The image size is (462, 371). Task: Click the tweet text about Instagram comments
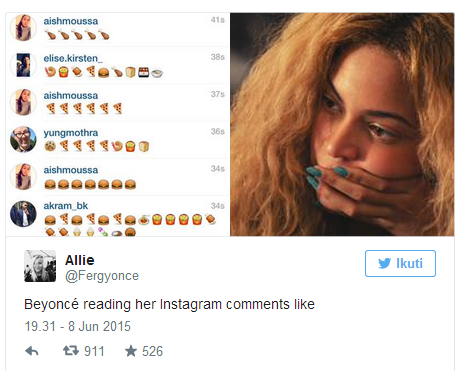(169, 304)
